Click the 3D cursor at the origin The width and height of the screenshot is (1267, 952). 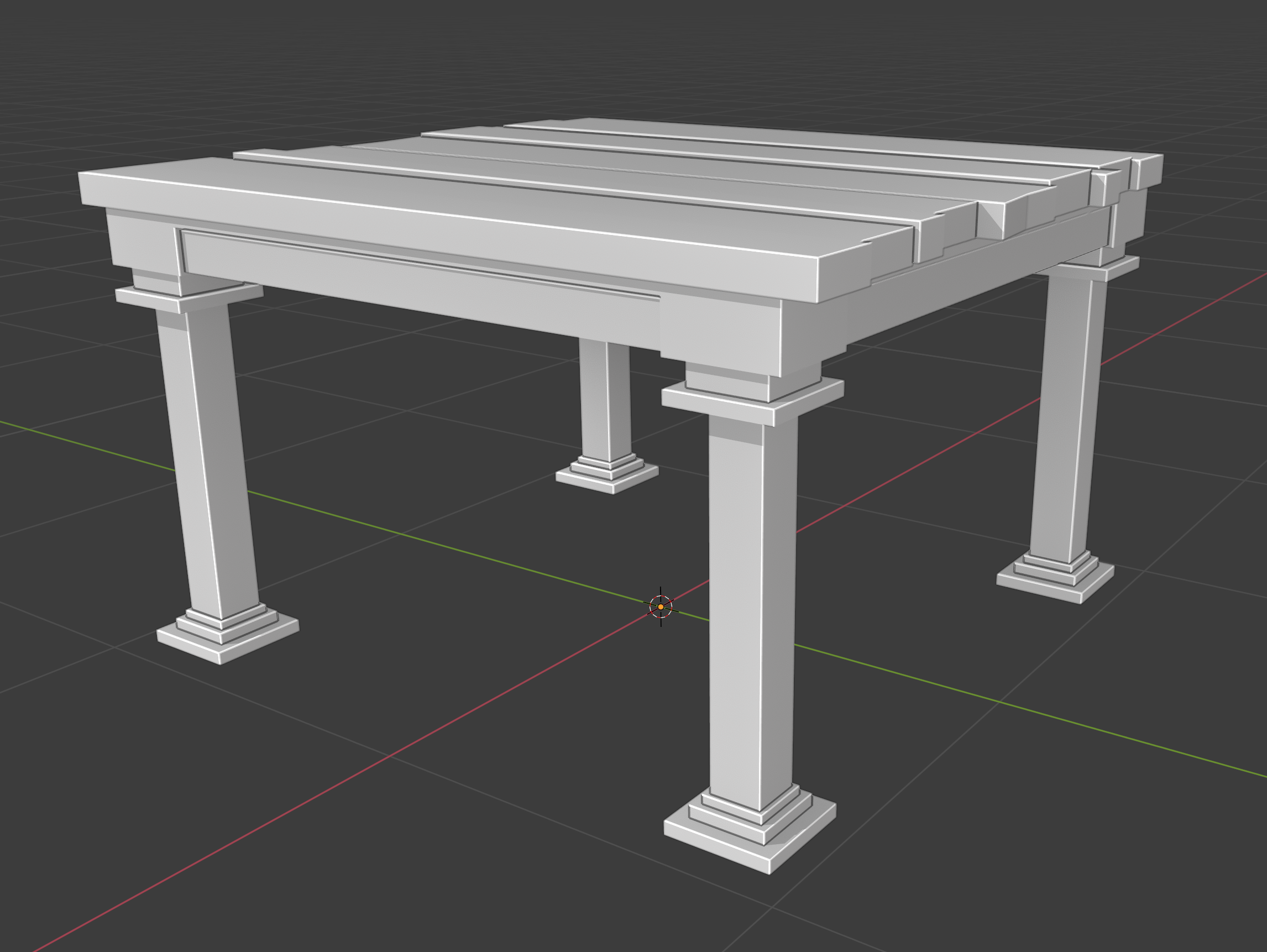pyautogui.click(x=661, y=606)
